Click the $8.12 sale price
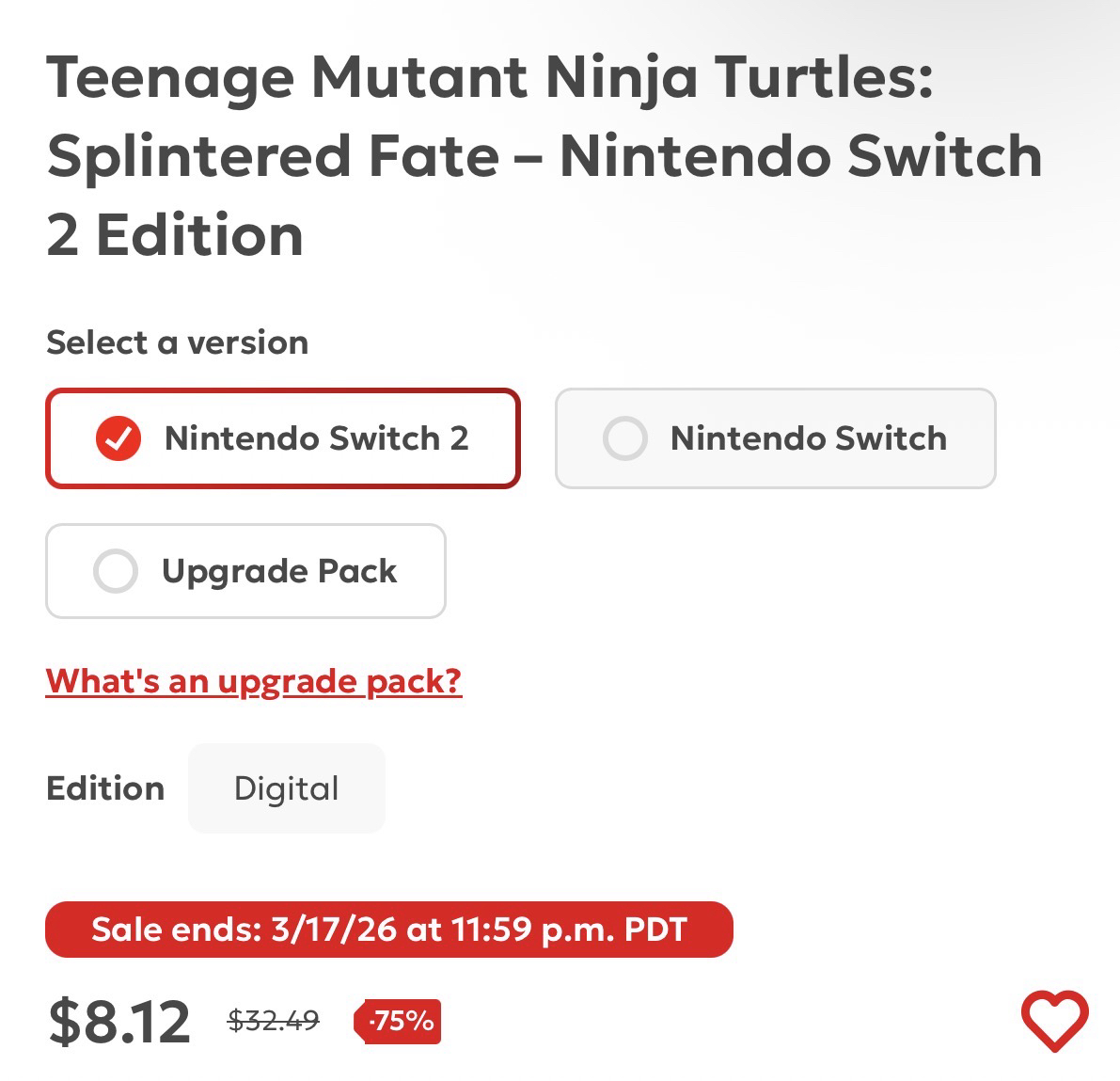This screenshot has height=1081, width=1120. click(119, 1022)
